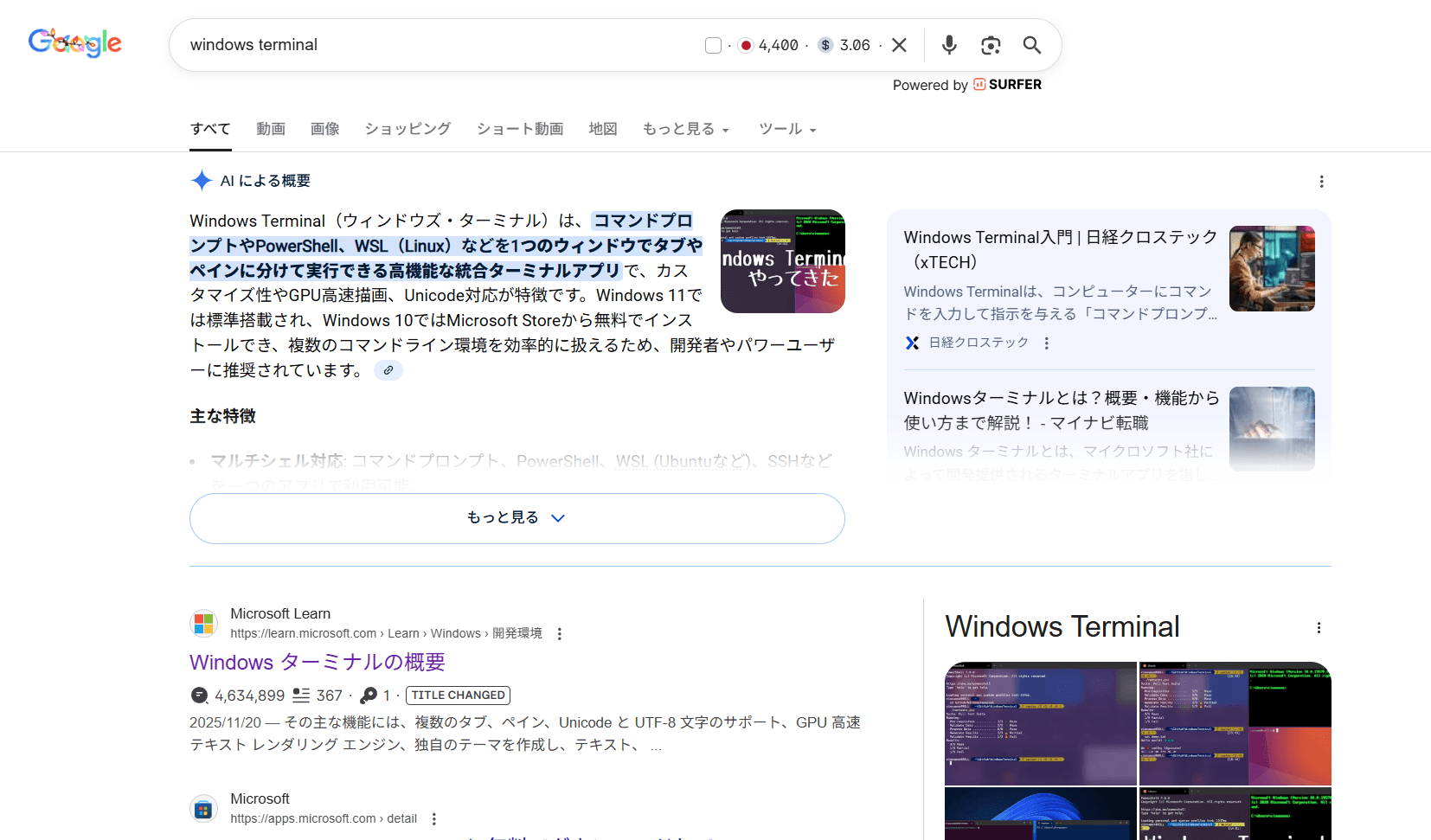Clear the search query with the X button
The height and width of the screenshot is (840, 1431).
tap(899, 44)
